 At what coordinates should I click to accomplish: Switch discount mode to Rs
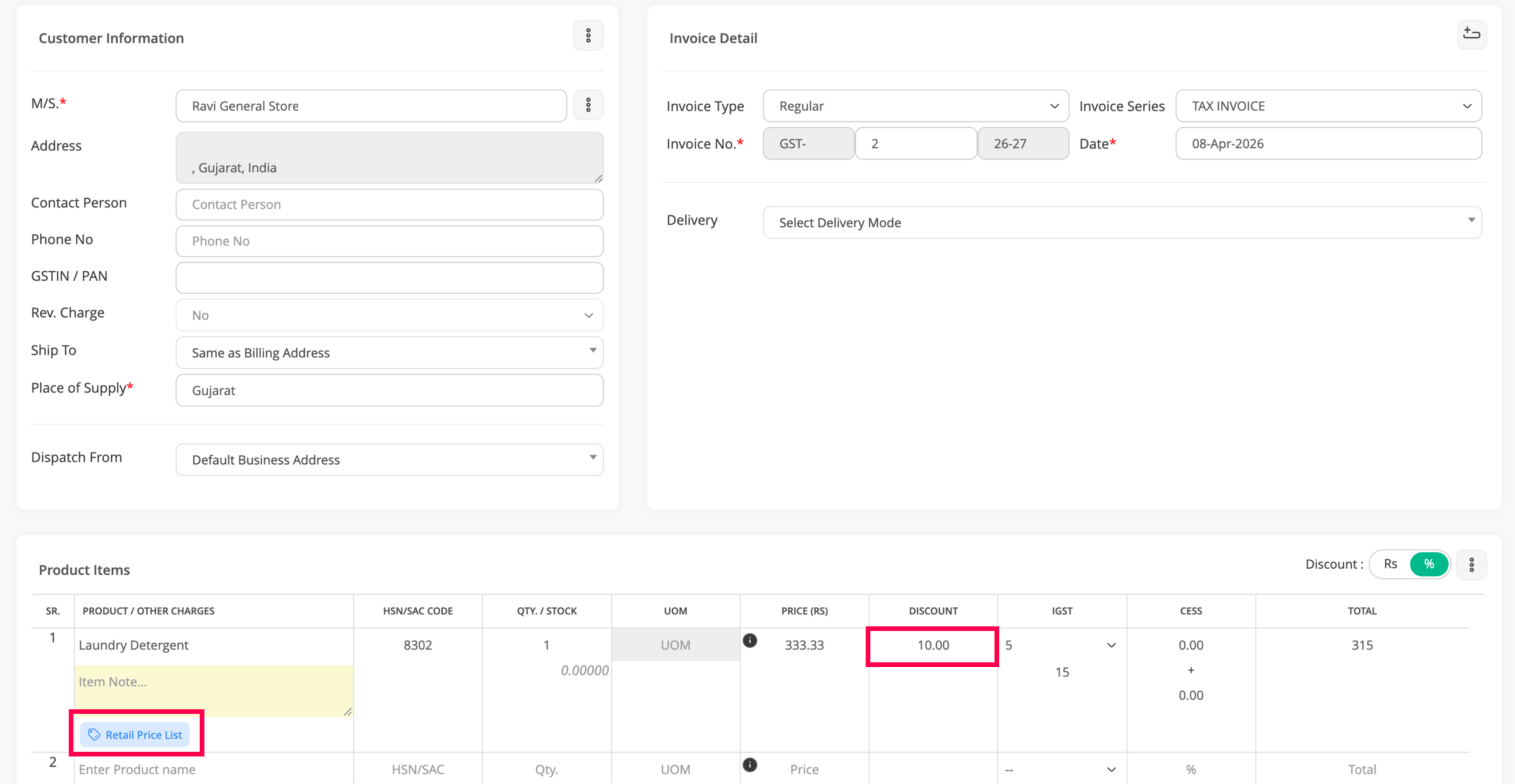pos(1390,564)
